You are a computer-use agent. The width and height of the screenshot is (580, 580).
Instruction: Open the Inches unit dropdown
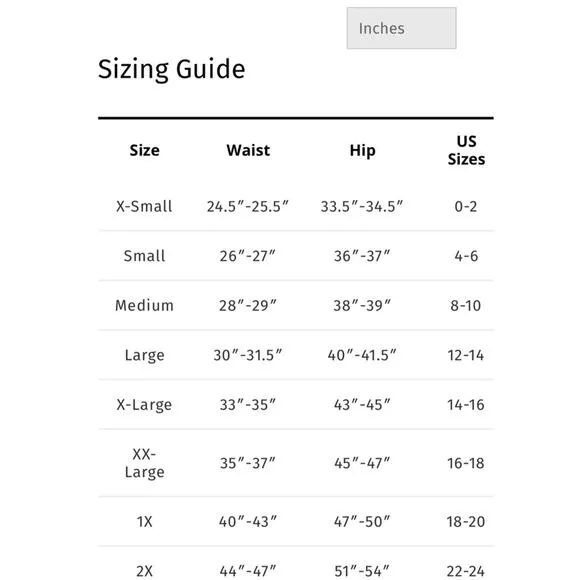click(401, 28)
